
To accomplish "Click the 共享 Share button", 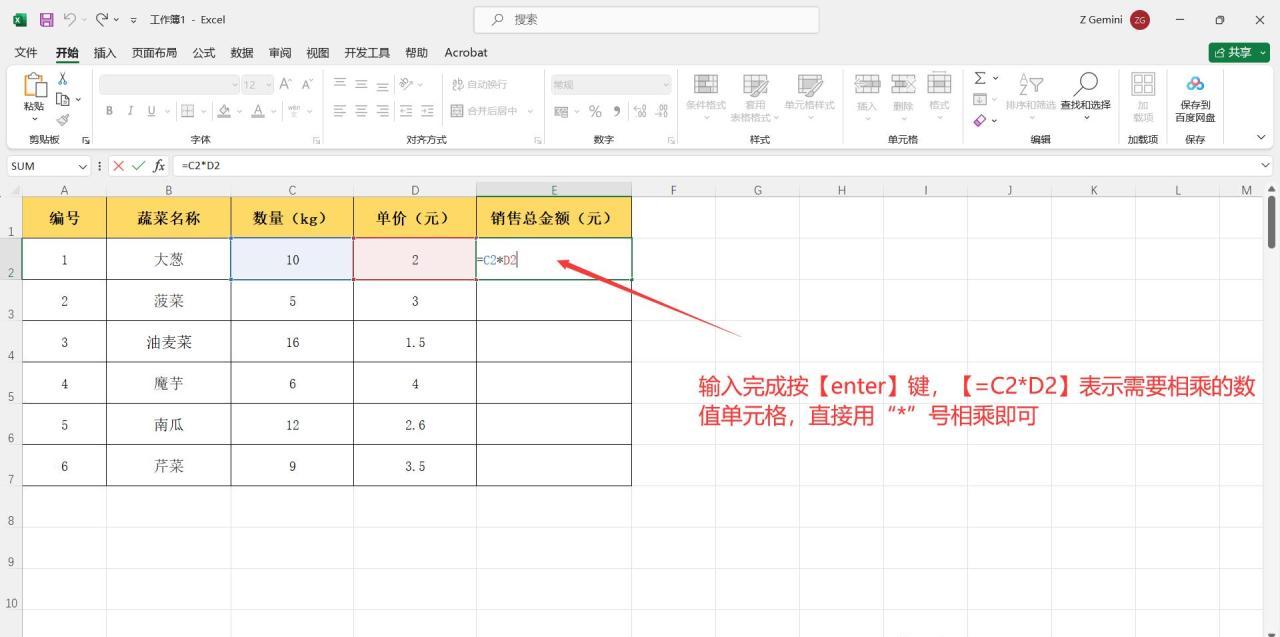I will [1239, 52].
